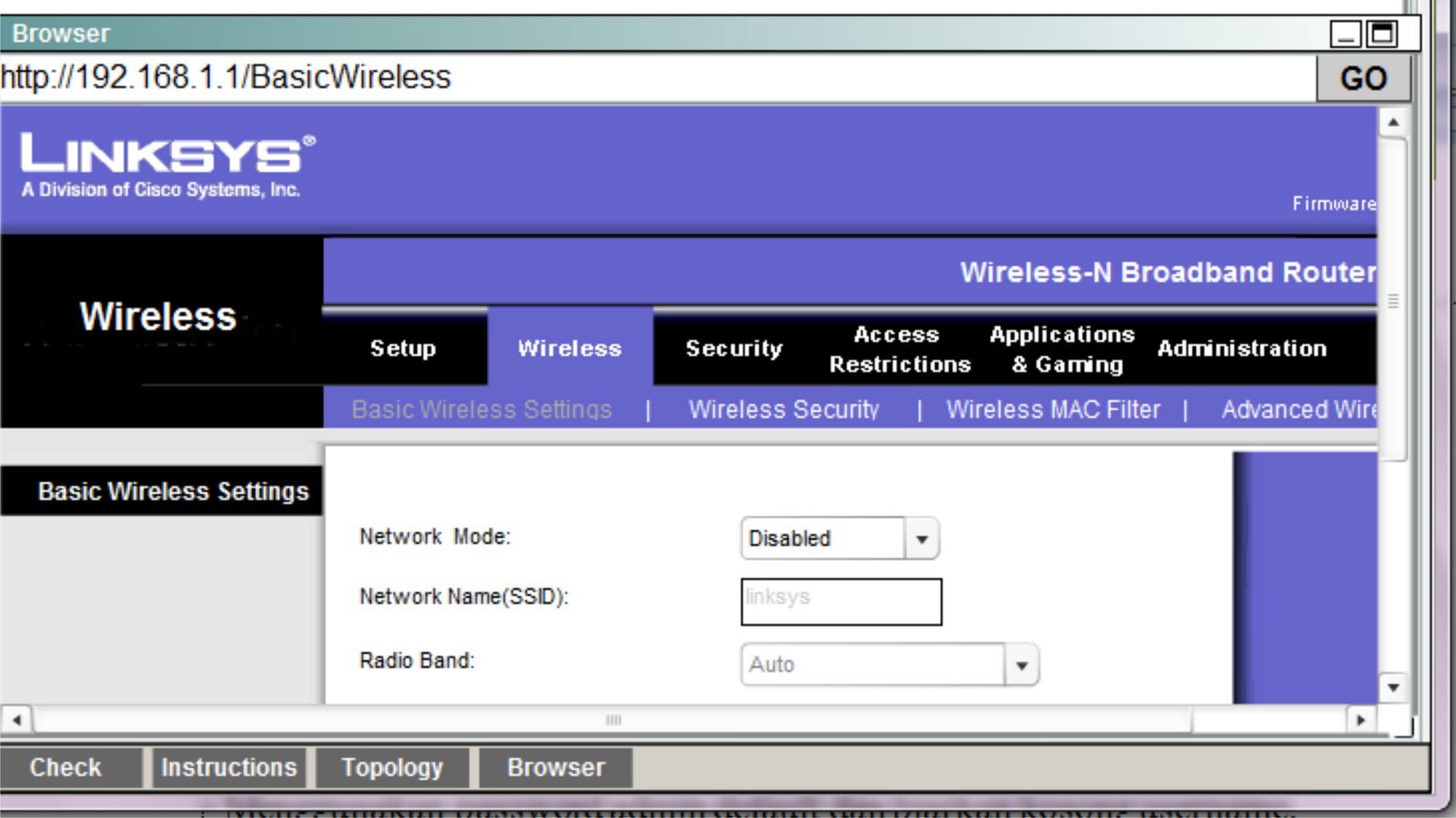
Task: Maximize the Browser window
Action: [1383, 34]
